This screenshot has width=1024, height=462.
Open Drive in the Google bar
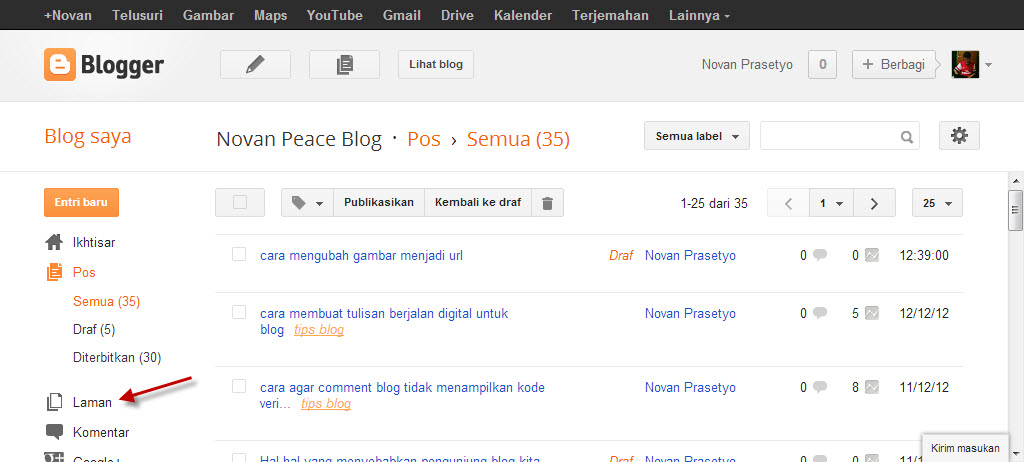click(457, 15)
